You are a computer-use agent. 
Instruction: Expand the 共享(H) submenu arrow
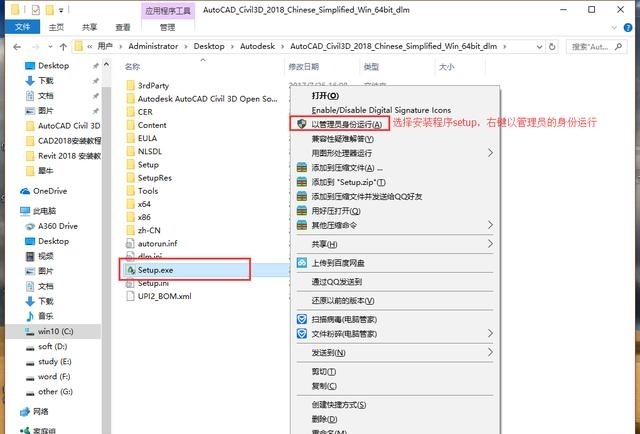point(490,244)
